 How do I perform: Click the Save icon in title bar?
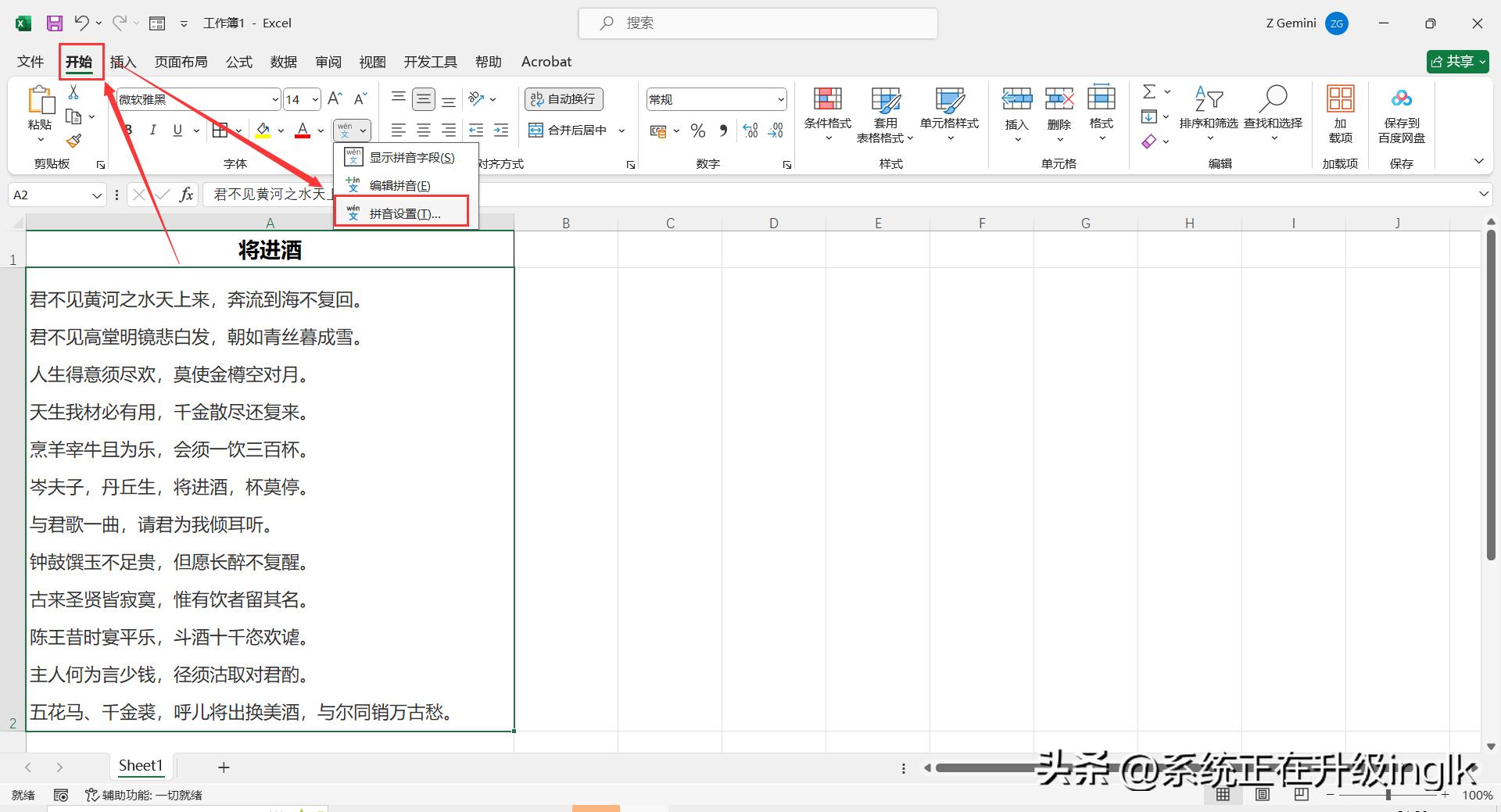tap(54, 23)
